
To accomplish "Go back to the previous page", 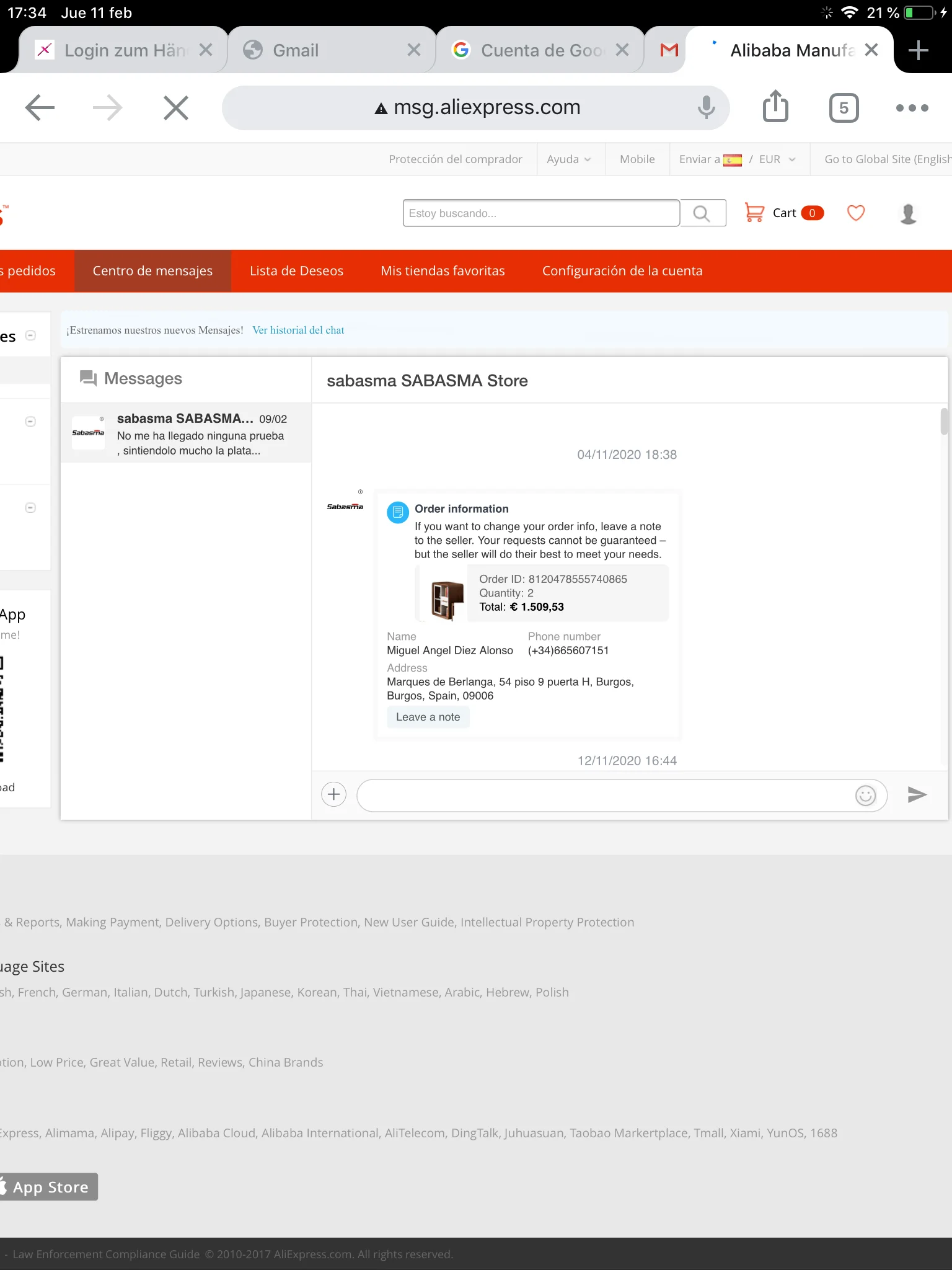I will point(40,108).
